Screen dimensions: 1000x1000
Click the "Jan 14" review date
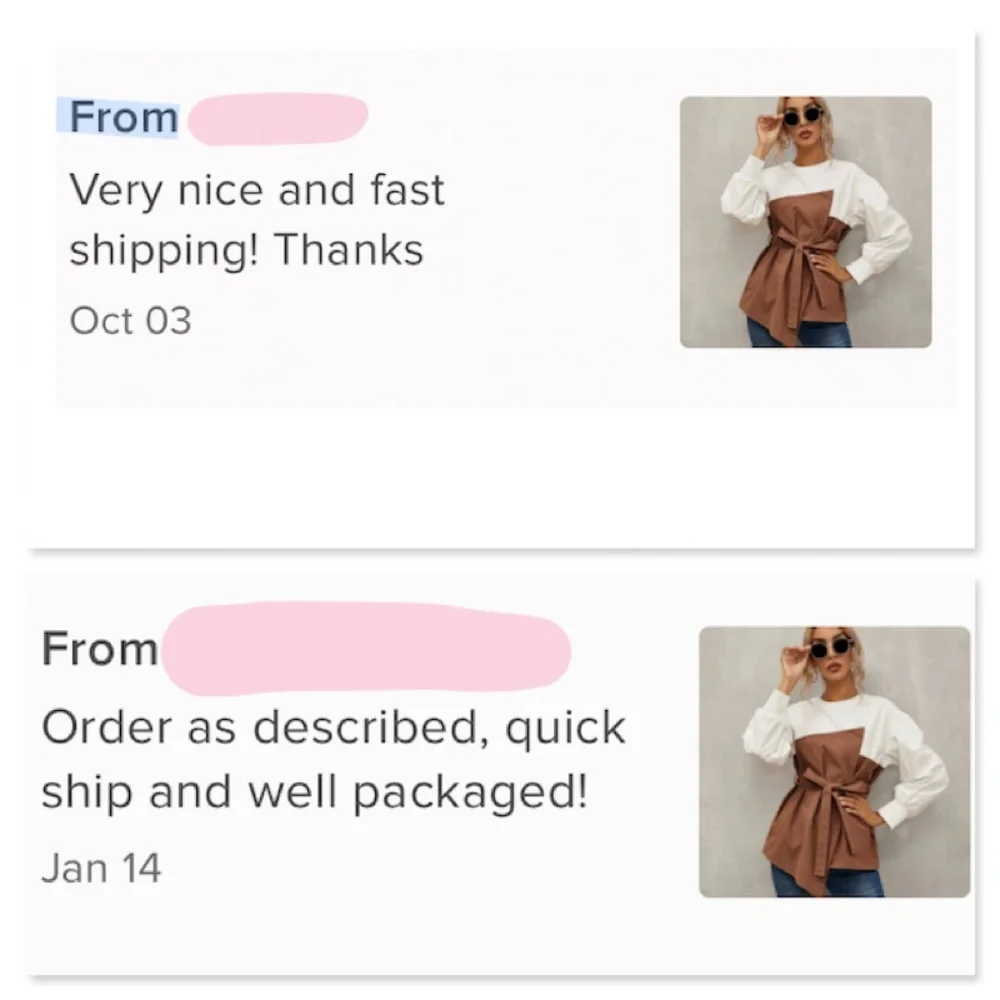(101, 866)
